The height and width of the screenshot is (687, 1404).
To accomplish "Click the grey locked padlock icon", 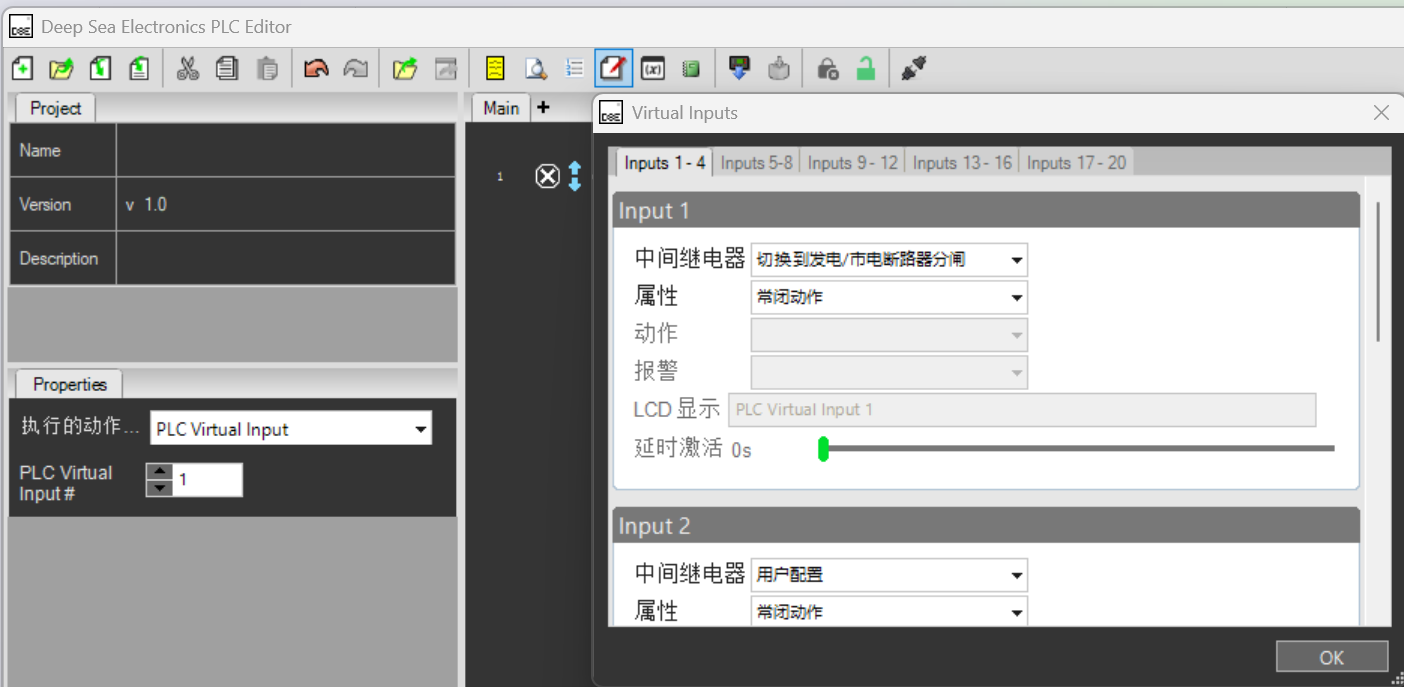I will [827, 69].
